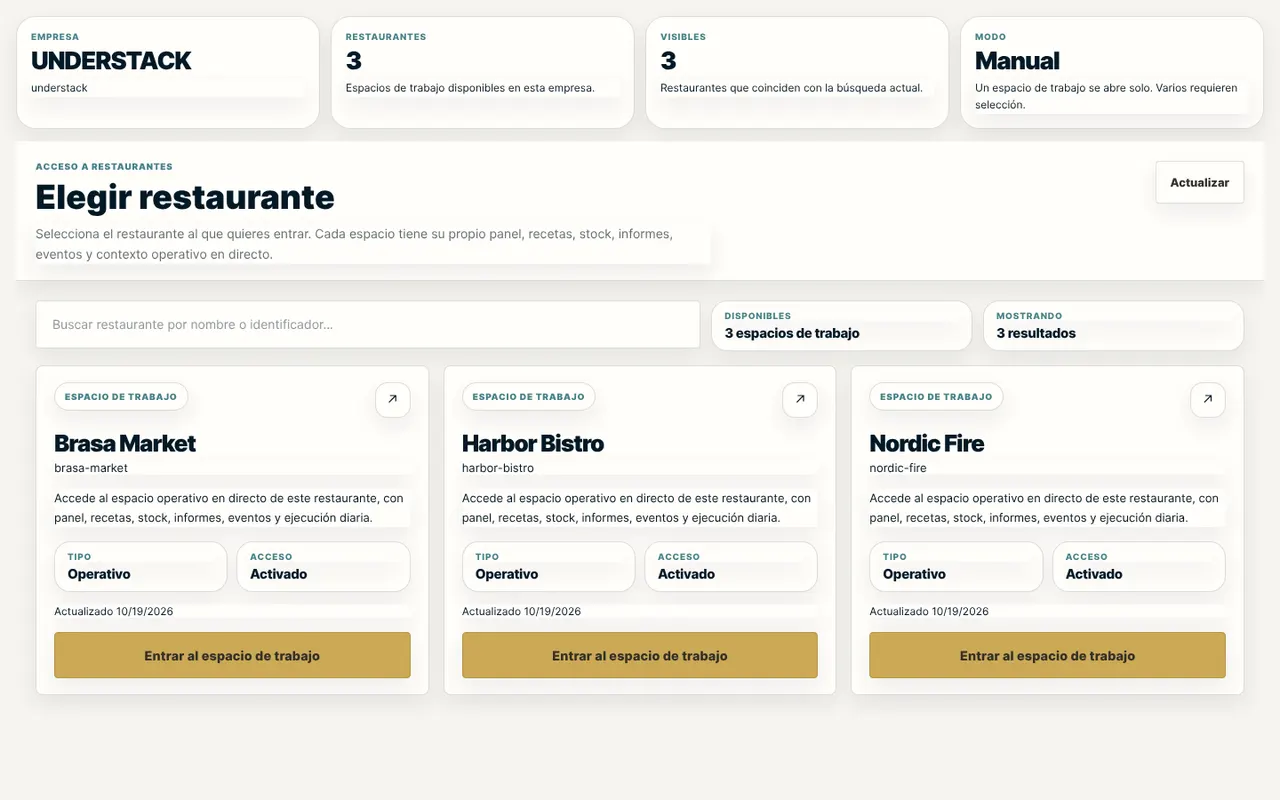The height and width of the screenshot is (800, 1280).
Task: Enter the Nordic Fire workspace
Action: click(1048, 655)
